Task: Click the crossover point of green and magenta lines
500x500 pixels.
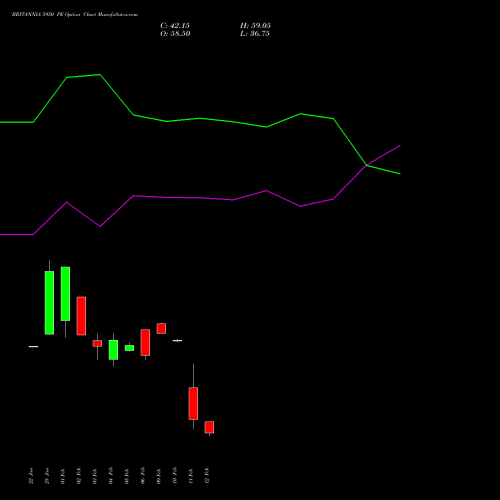Action: click(x=367, y=165)
